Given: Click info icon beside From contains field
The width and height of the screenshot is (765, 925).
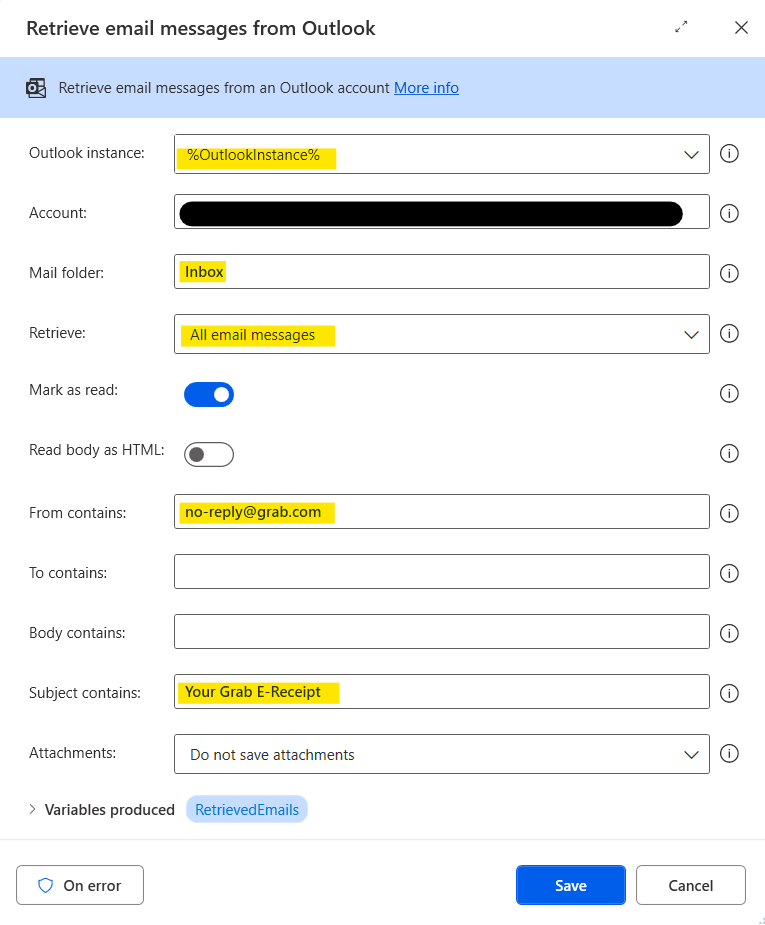Looking at the screenshot, I should click(x=729, y=513).
